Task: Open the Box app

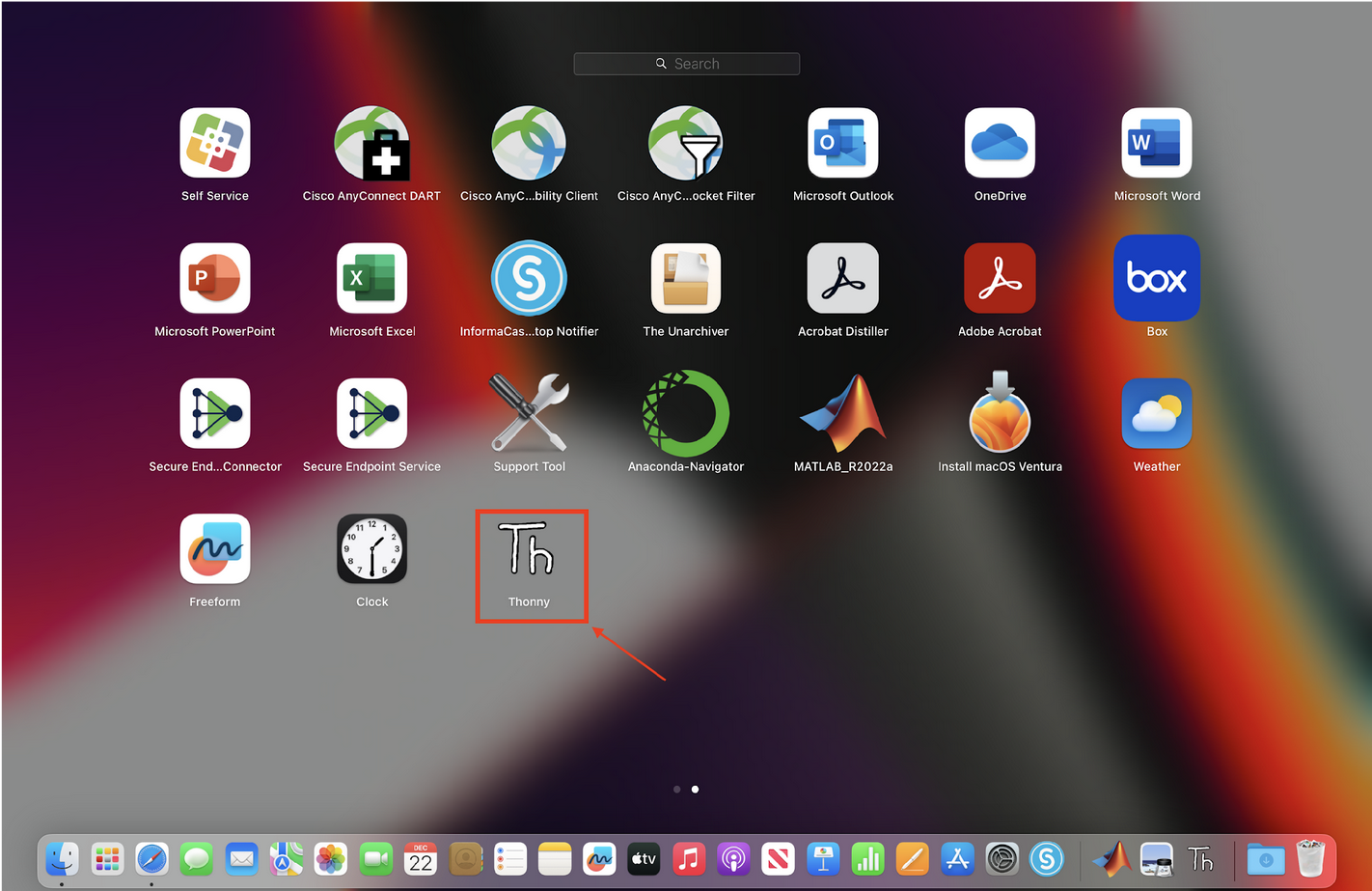Action: [x=1157, y=278]
